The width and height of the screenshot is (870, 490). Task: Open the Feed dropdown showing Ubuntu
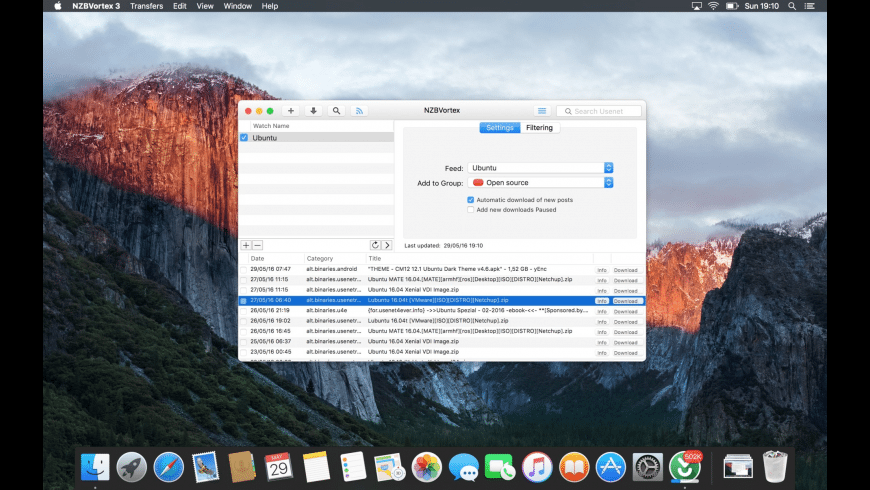(540, 168)
